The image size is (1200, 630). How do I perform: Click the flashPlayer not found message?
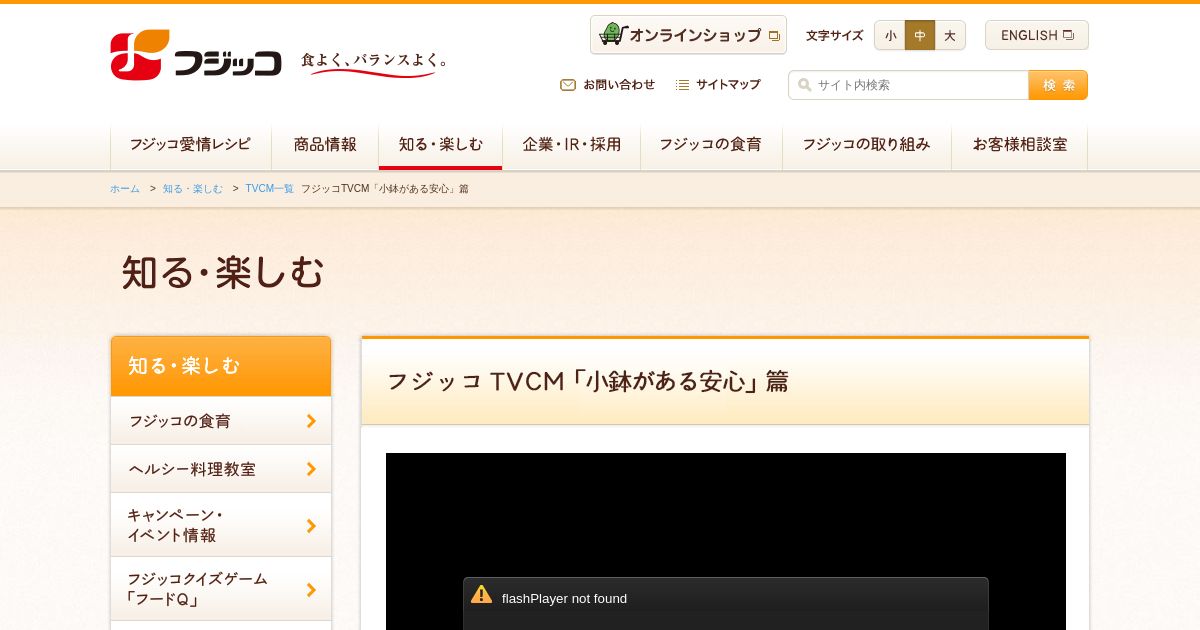(x=564, y=599)
